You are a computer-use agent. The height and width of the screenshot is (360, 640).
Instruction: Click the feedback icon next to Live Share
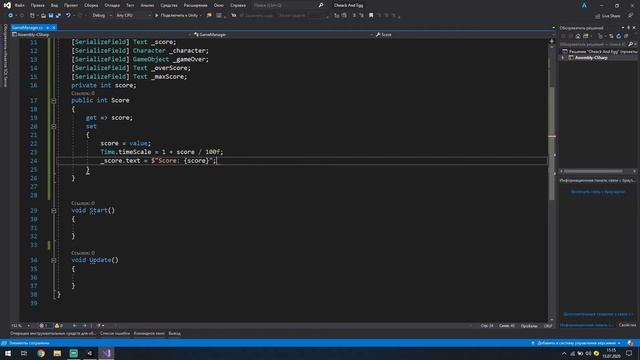click(631, 16)
